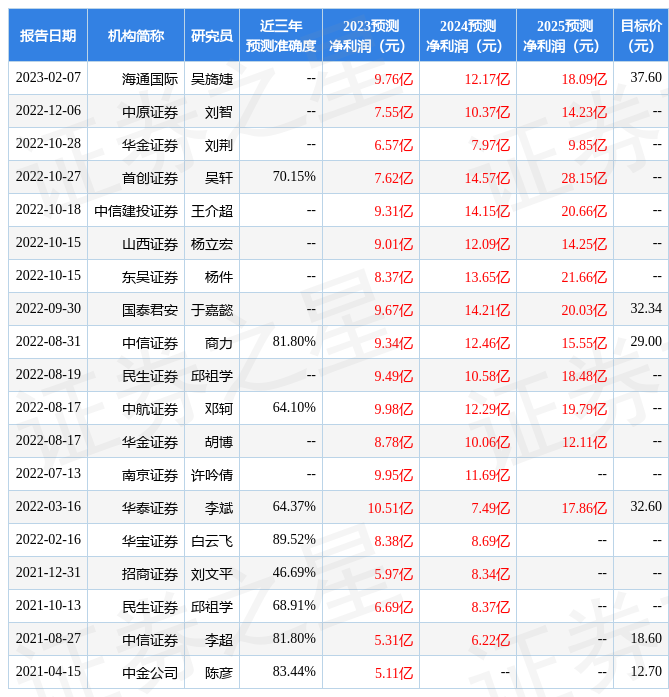
Task: Click the 2023 forecast 10.51亿
Action: coord(390,508)
